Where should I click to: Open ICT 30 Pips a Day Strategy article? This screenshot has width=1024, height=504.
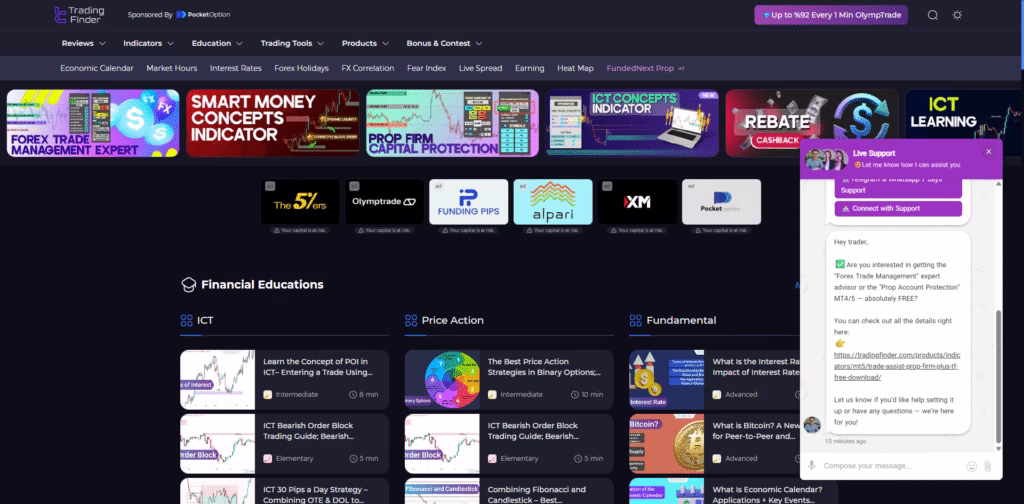tap(285, 491)
